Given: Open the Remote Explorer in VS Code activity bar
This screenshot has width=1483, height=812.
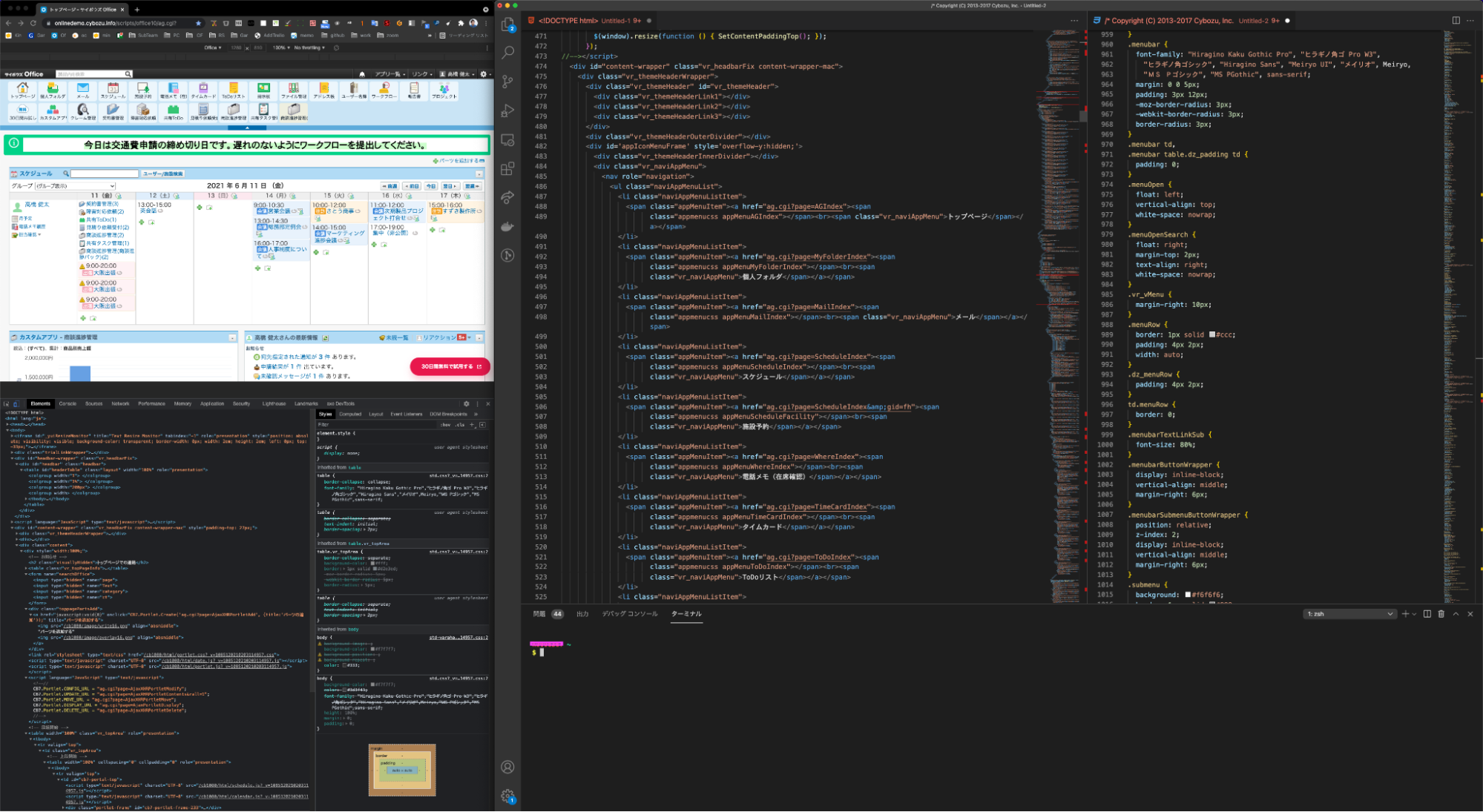Looking at the screenshot, I should click(508, 139).
